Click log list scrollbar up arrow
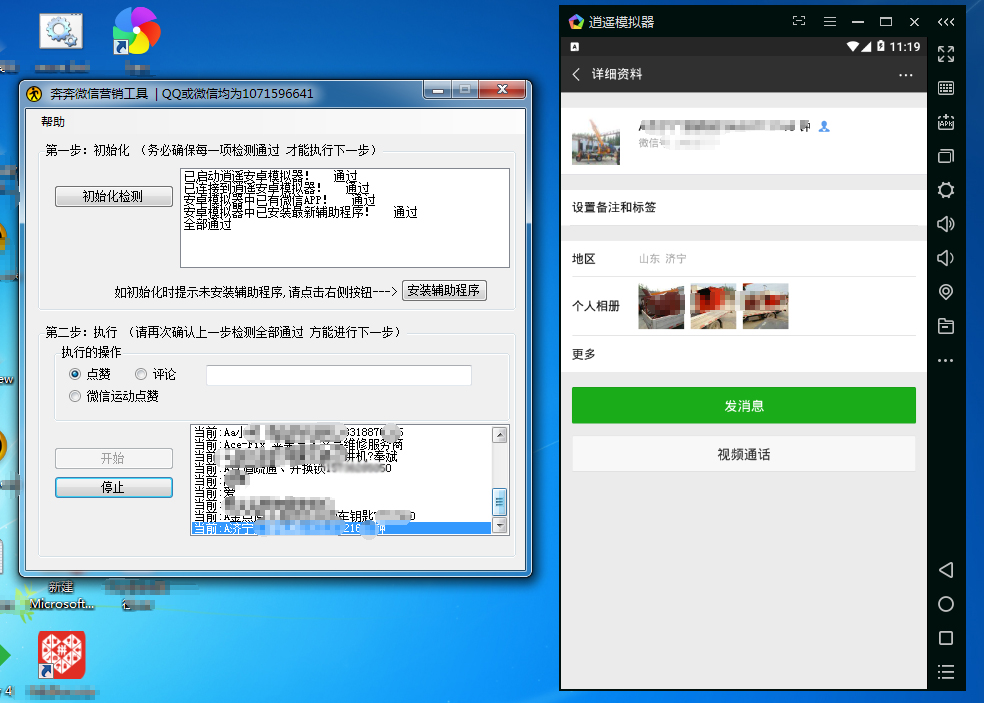Viewport: 984px width, 703px height. 500,434
